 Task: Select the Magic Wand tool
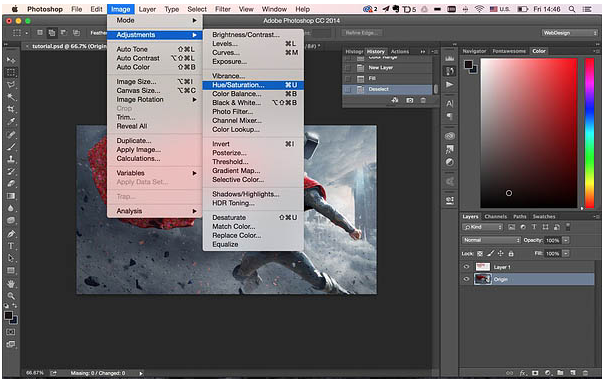coord(11,97)
